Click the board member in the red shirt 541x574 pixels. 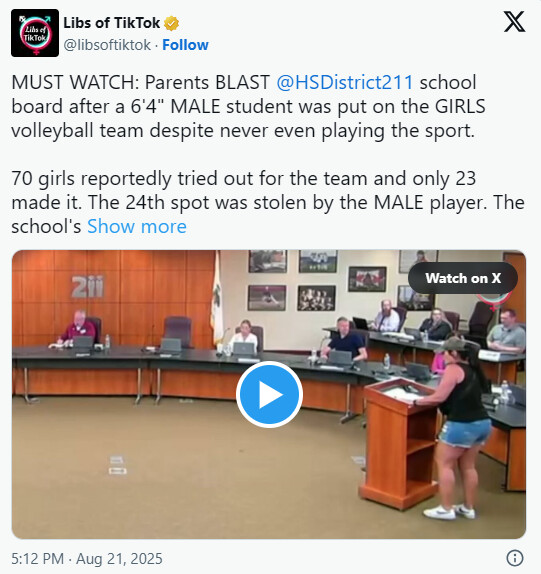(78, 329)
